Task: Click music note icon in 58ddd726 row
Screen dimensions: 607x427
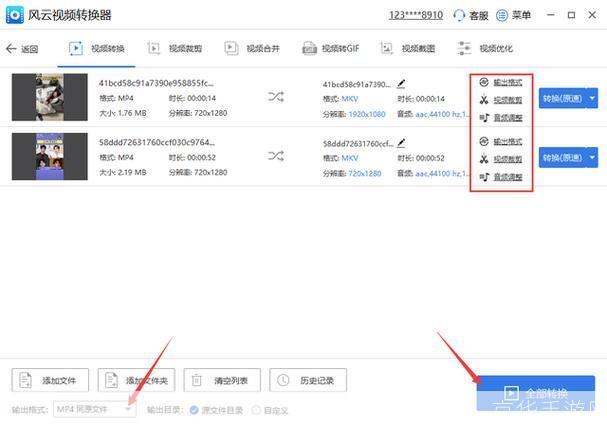Action: (x=484, y=177)
